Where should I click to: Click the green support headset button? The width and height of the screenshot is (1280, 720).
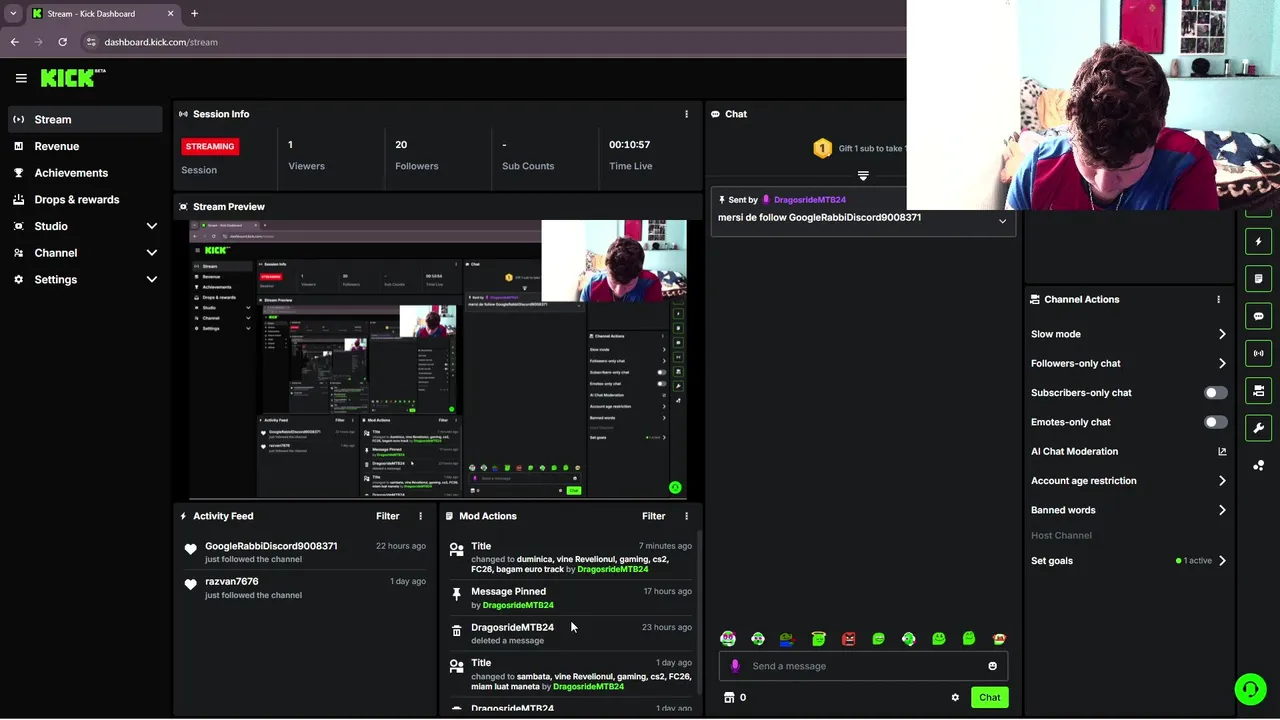coord(1249,689)
